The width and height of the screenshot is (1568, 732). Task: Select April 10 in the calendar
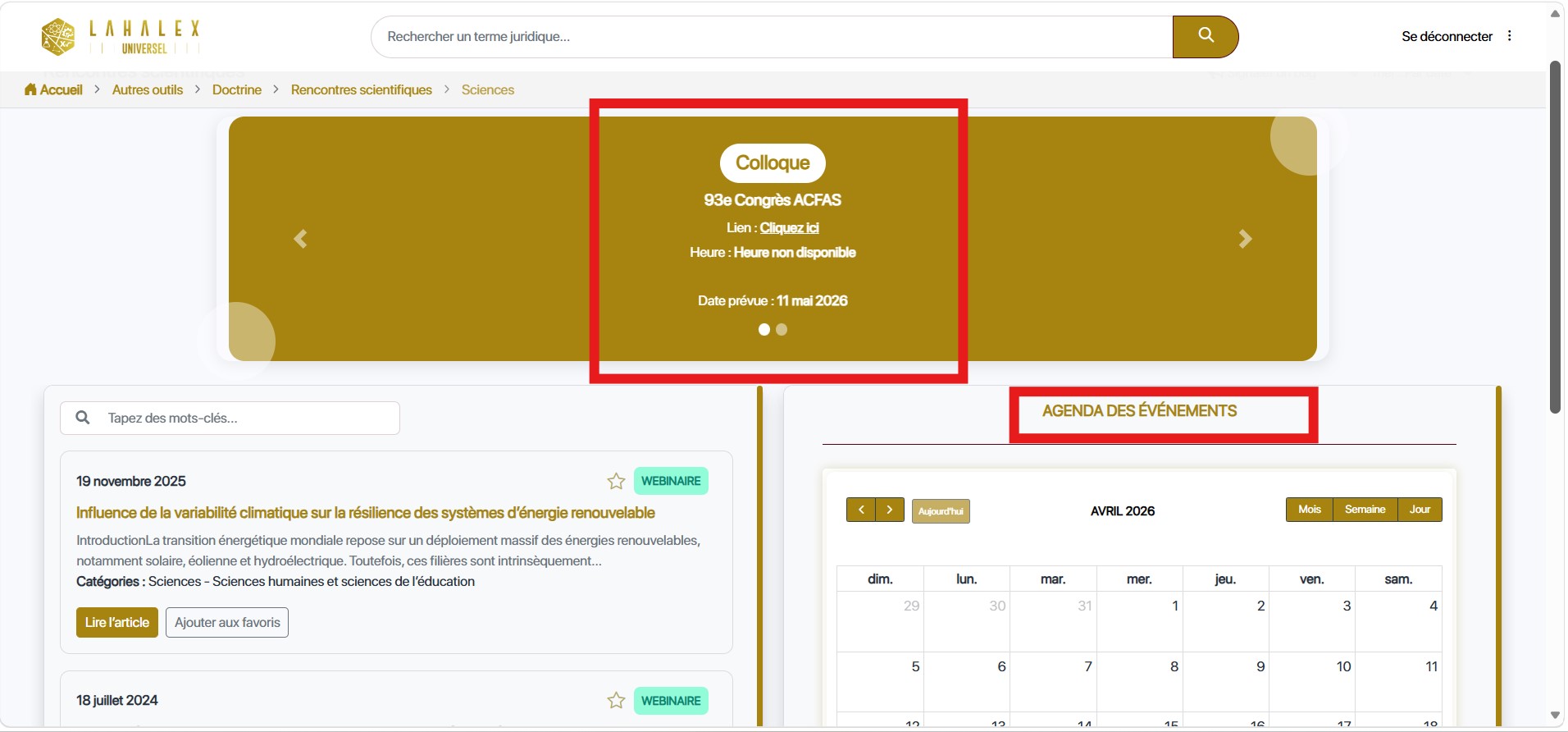1312,683
